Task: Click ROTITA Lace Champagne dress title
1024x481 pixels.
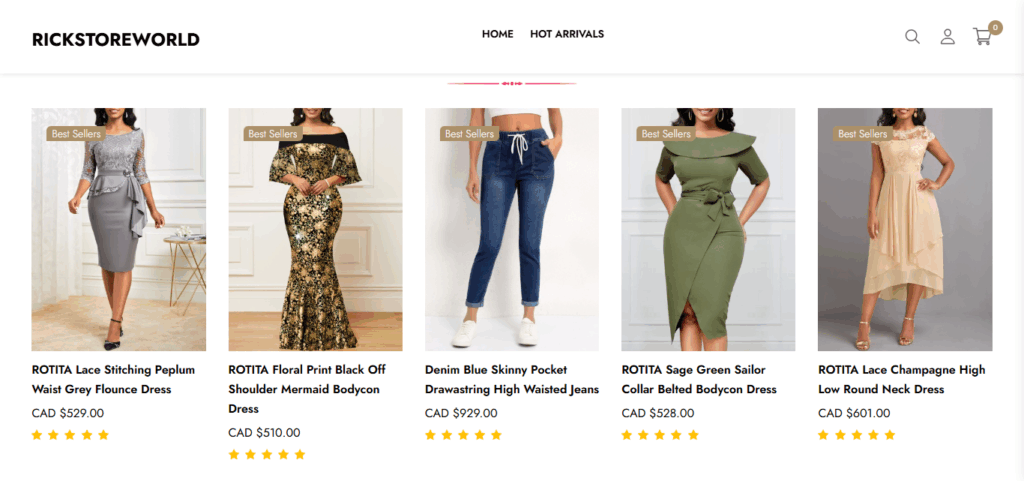Action: (901, 379)
